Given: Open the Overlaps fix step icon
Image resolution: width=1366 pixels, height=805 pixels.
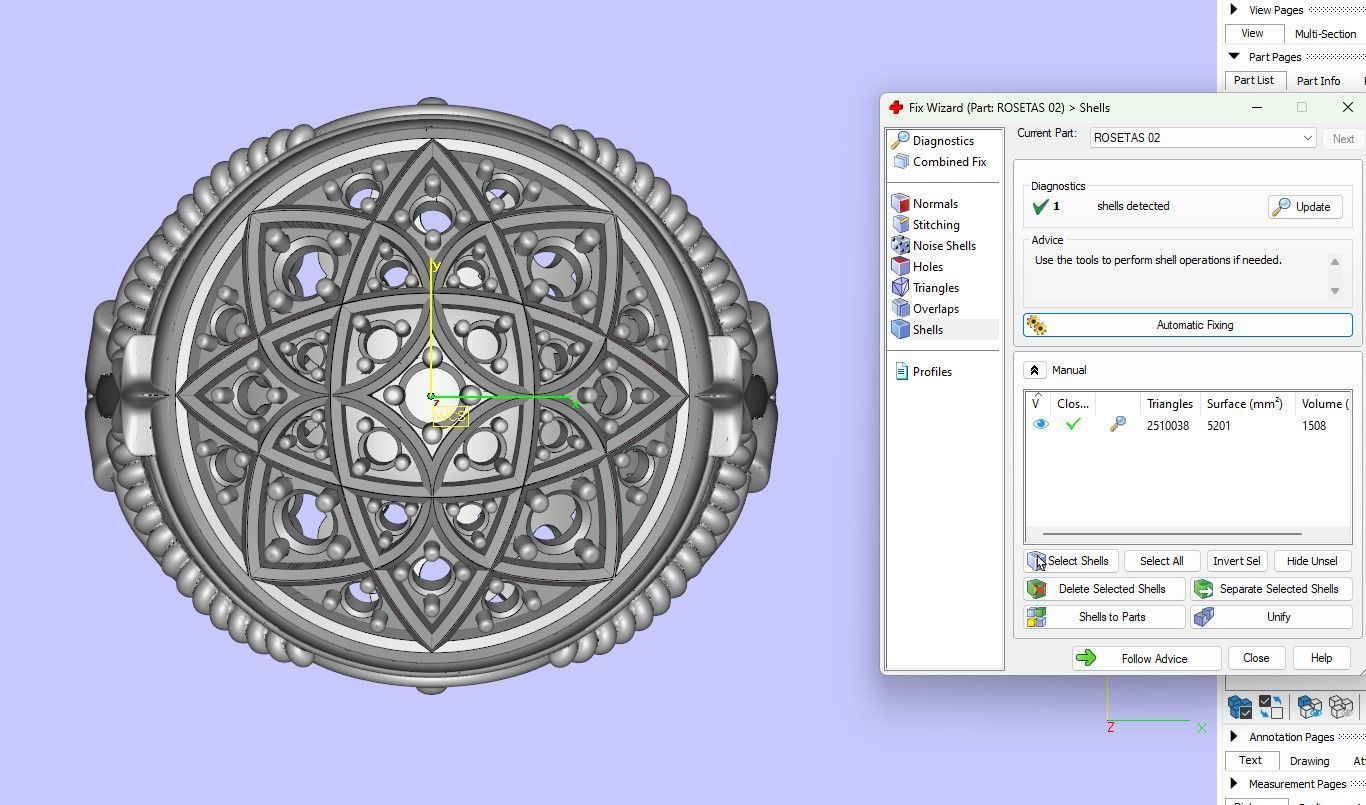Looking at the screenshot, I should [x=900, y=309].
